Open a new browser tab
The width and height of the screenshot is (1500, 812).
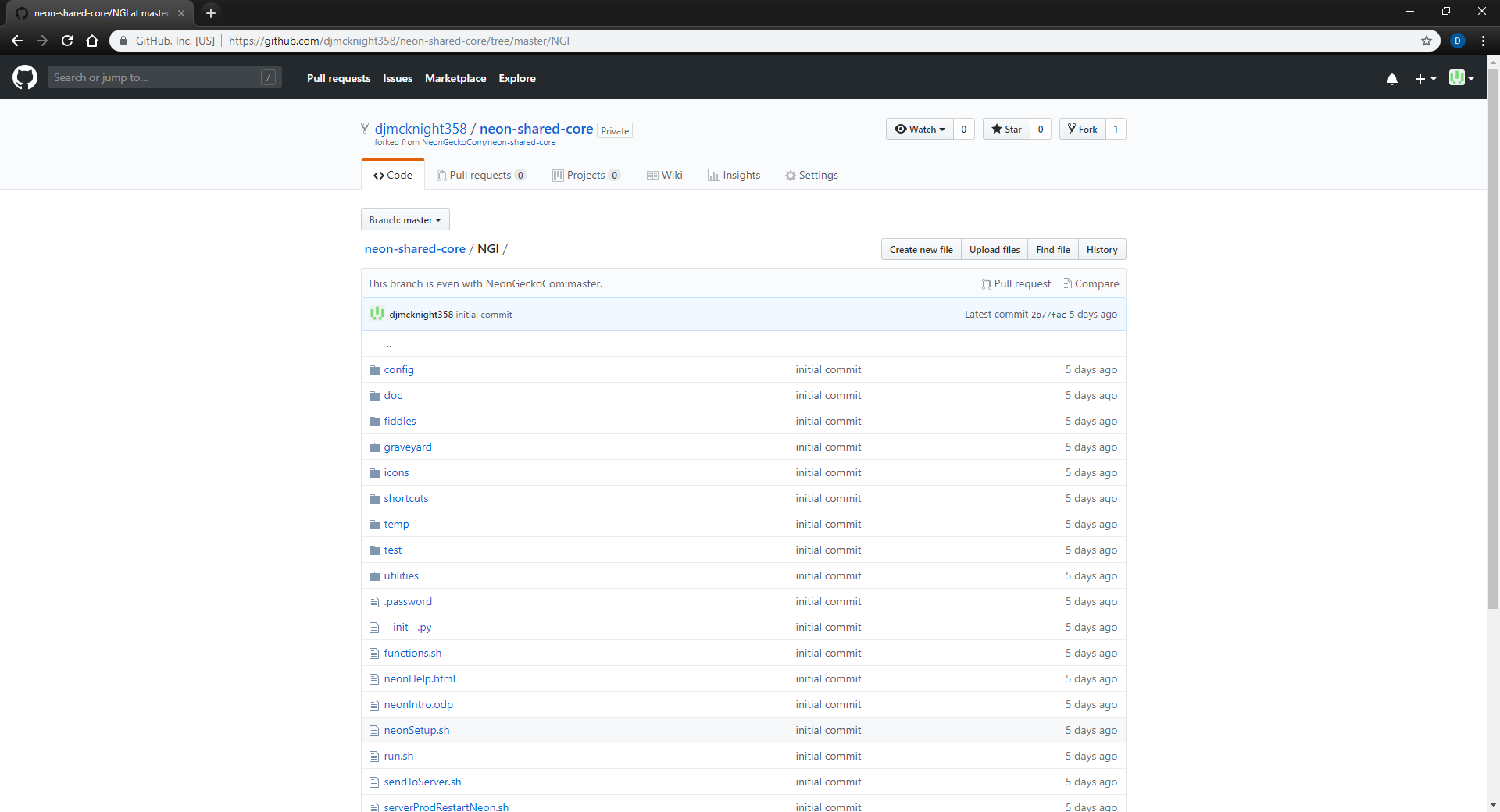tap(210, 12)
